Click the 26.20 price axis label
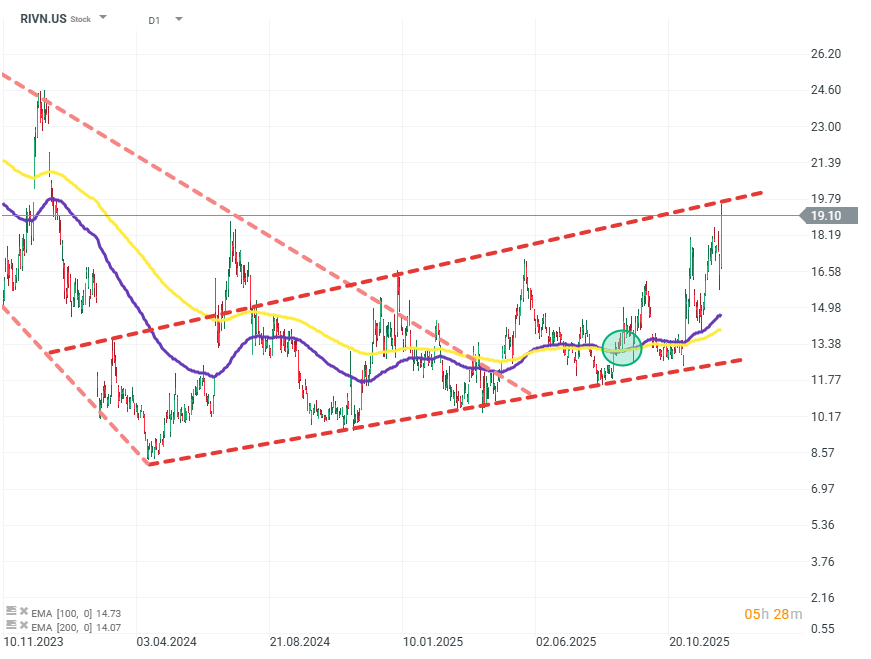871x659 pixels. coord(825,54)
